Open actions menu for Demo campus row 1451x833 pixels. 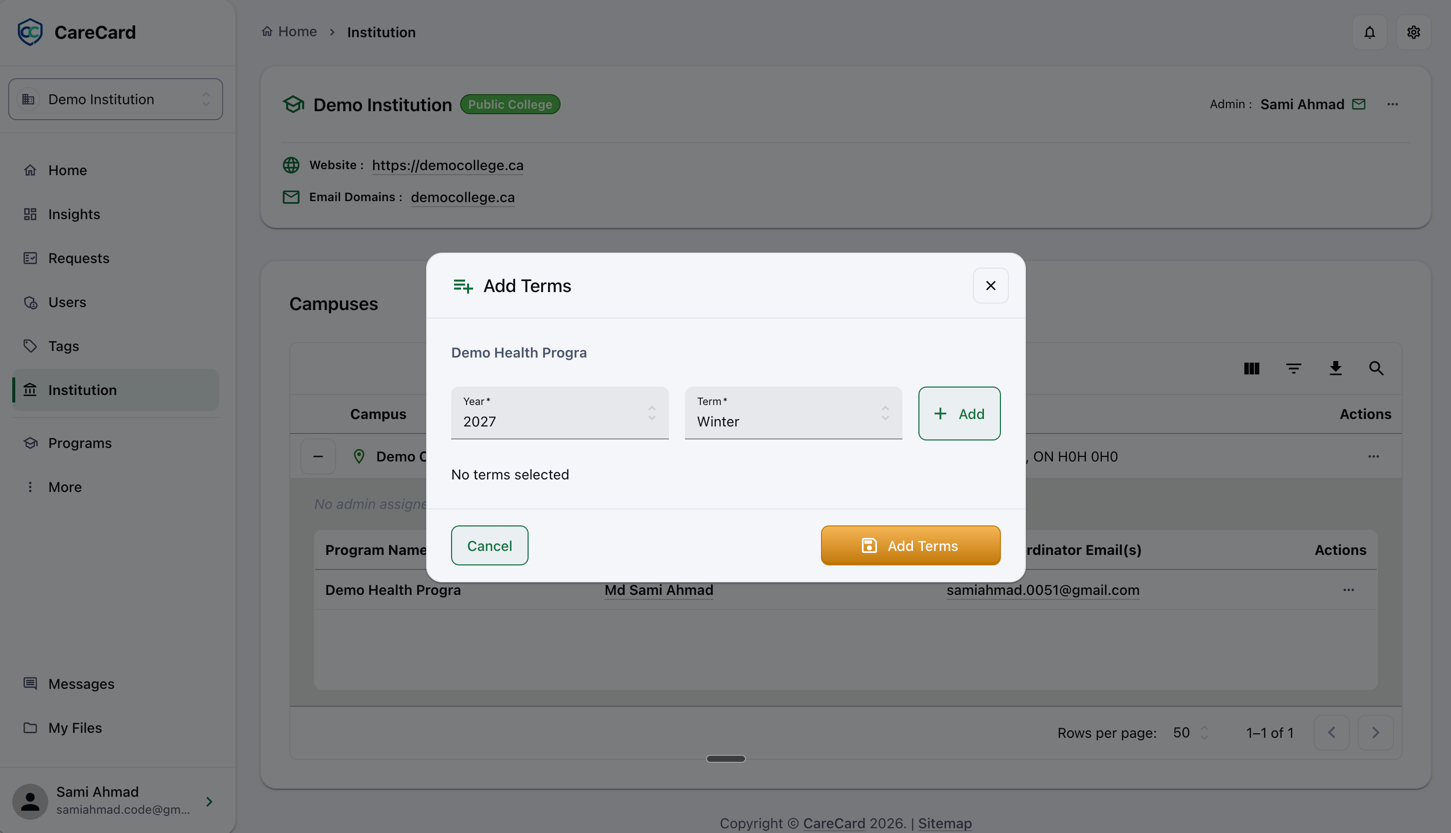click(x=1373, y=457)
